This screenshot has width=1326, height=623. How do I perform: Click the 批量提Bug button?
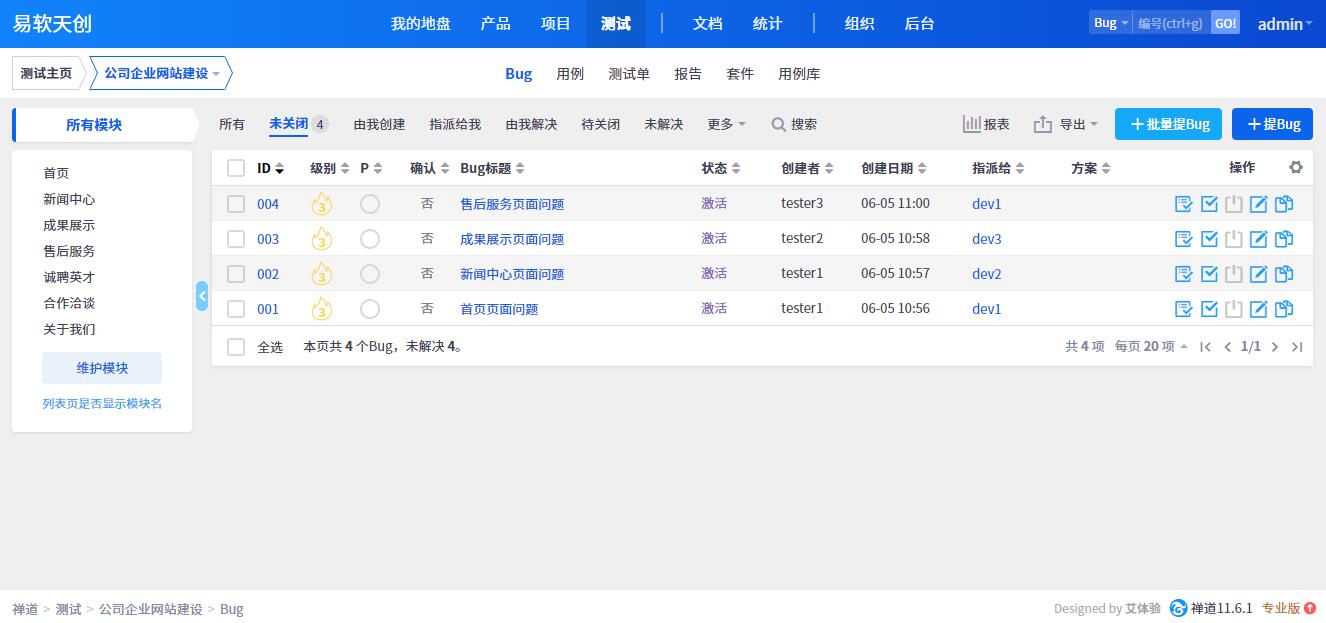pyautogui.click(x=1169, y=124)
